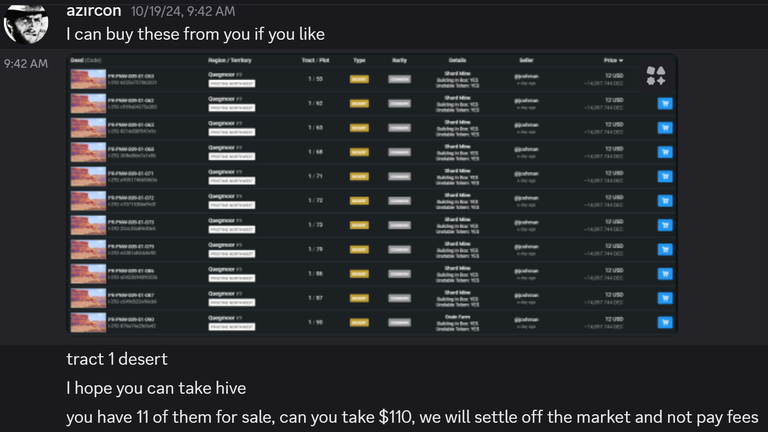The height and width of the screenshot is (432, 768).
Task: Click the PRISTINE NORTHWEST tag in plot 62 row
Action: 232,108
